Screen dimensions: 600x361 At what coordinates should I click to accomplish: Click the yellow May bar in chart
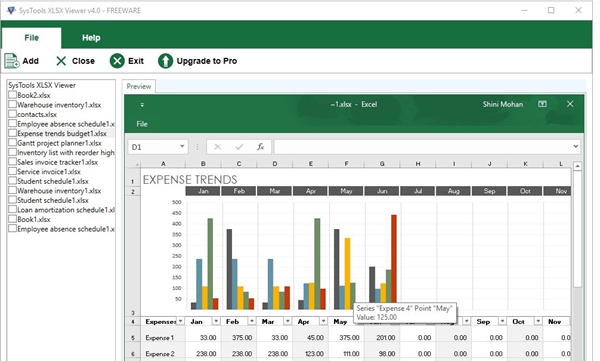(x=347, y=274)
